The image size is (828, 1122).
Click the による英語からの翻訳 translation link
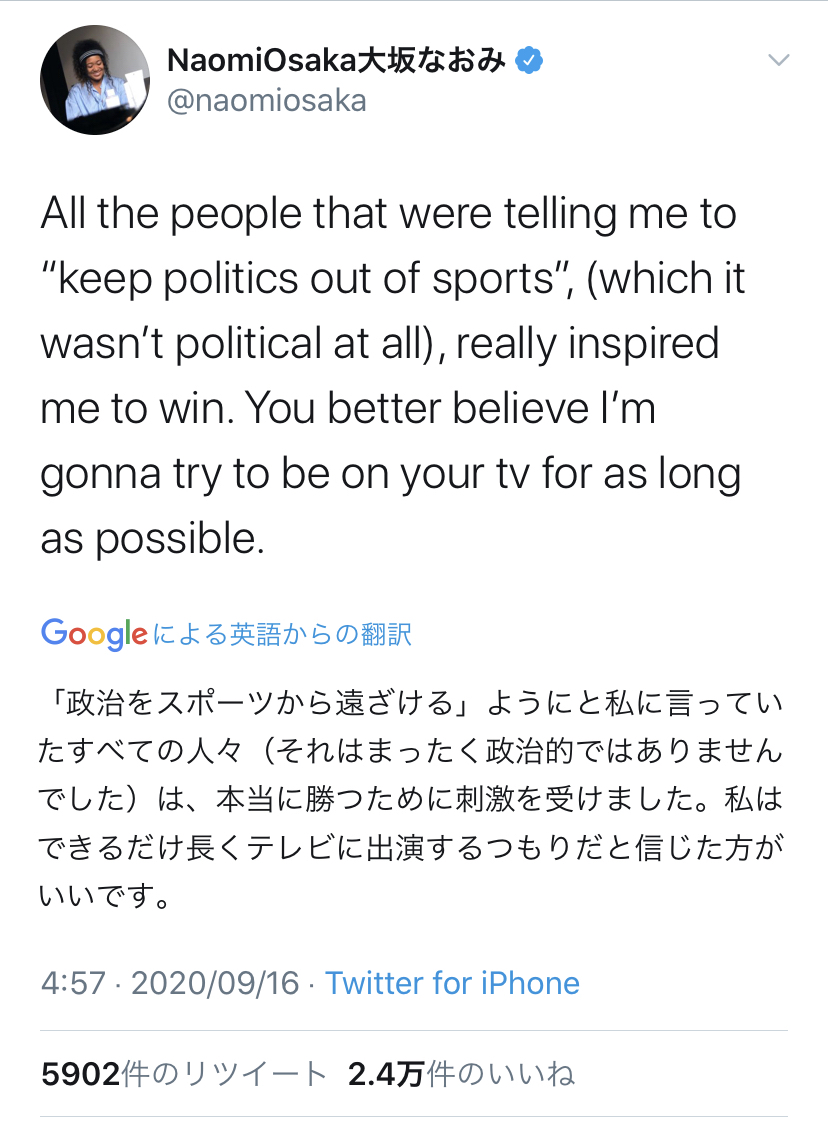tap(282, 634)
